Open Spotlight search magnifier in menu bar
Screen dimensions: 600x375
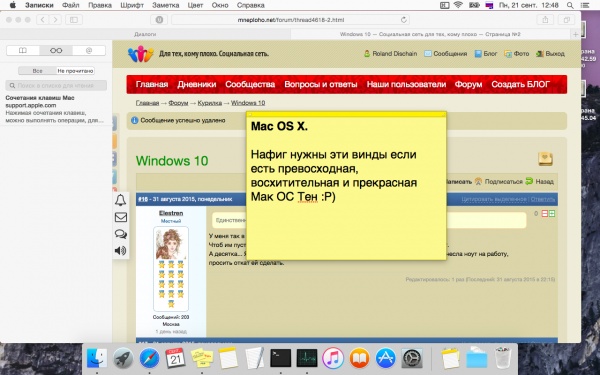[570, 5]
